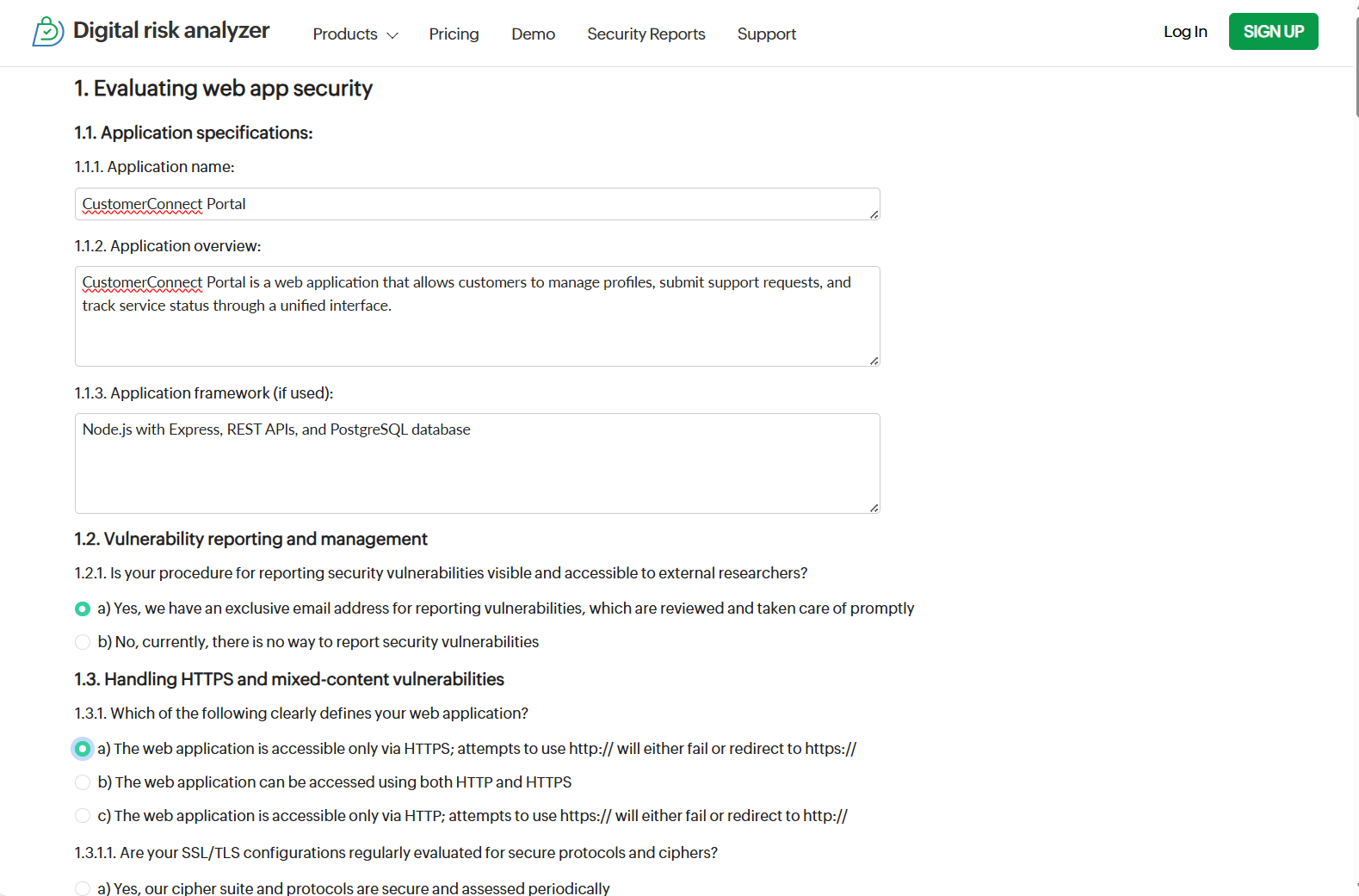Choose "accessible only via HTTPS" radio option

click(x=83, y=749)
